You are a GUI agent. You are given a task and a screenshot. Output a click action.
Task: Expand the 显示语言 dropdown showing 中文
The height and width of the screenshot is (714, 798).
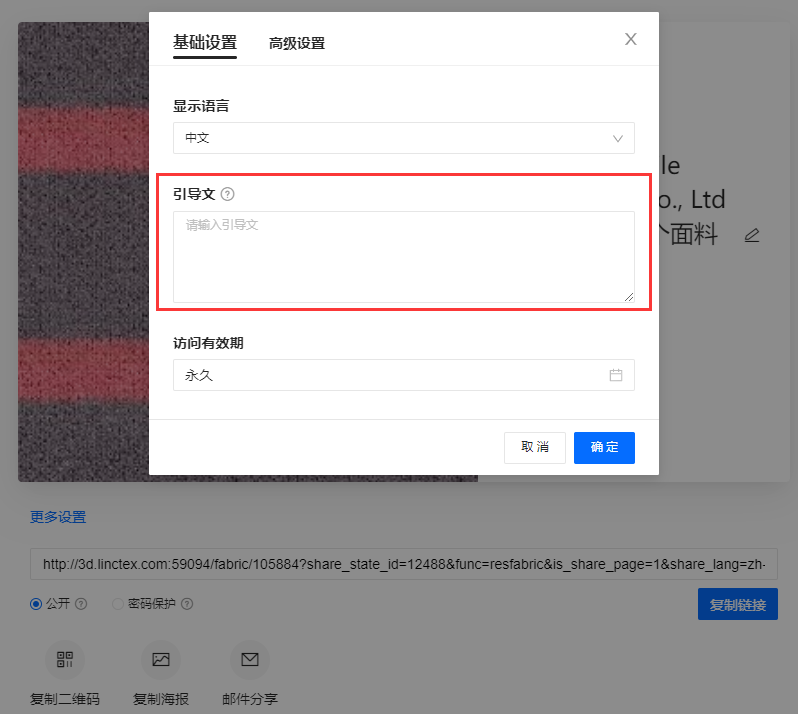pos(403,138)
